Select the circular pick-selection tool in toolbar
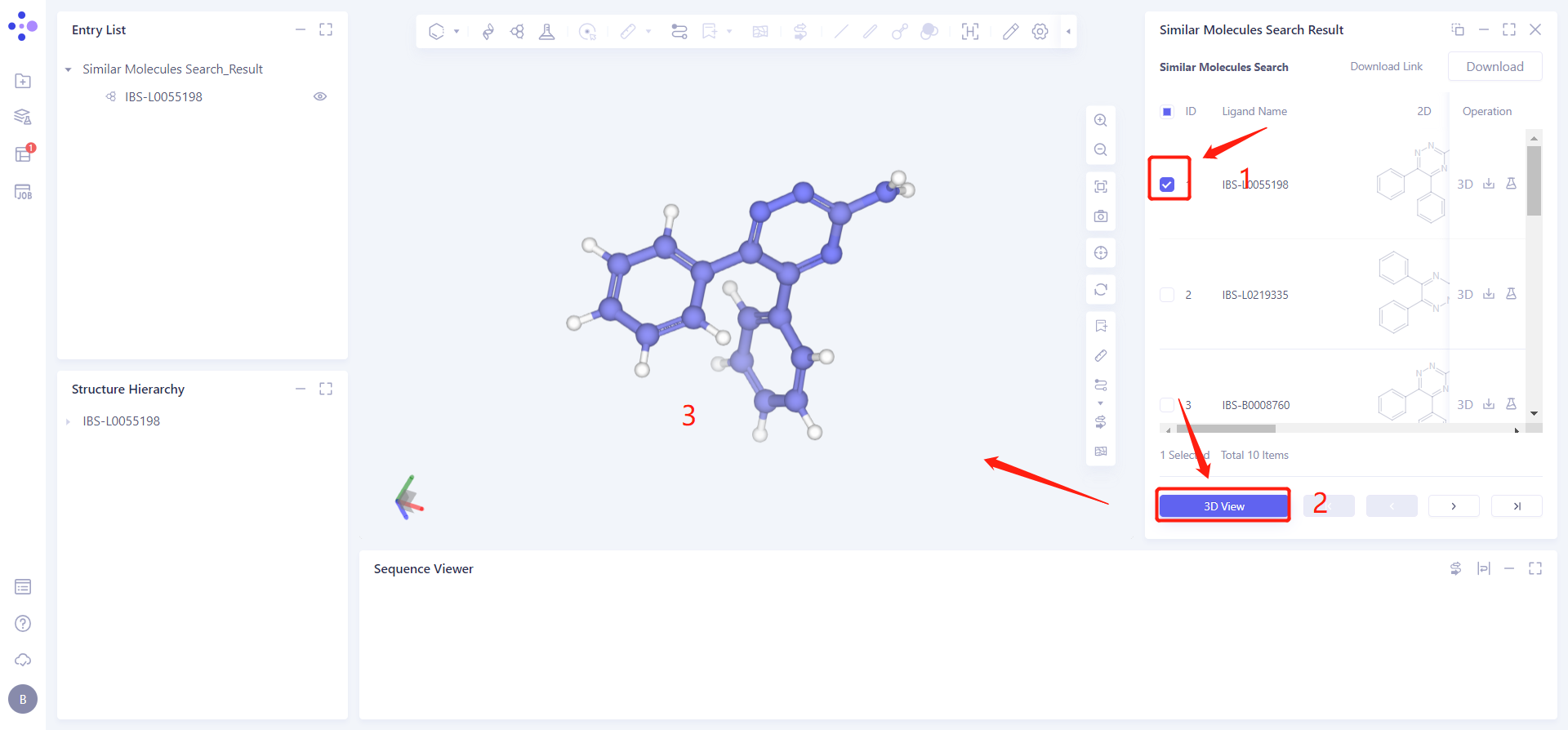The width and height of the screenshot is (1568, 730). tap(587, 31)
